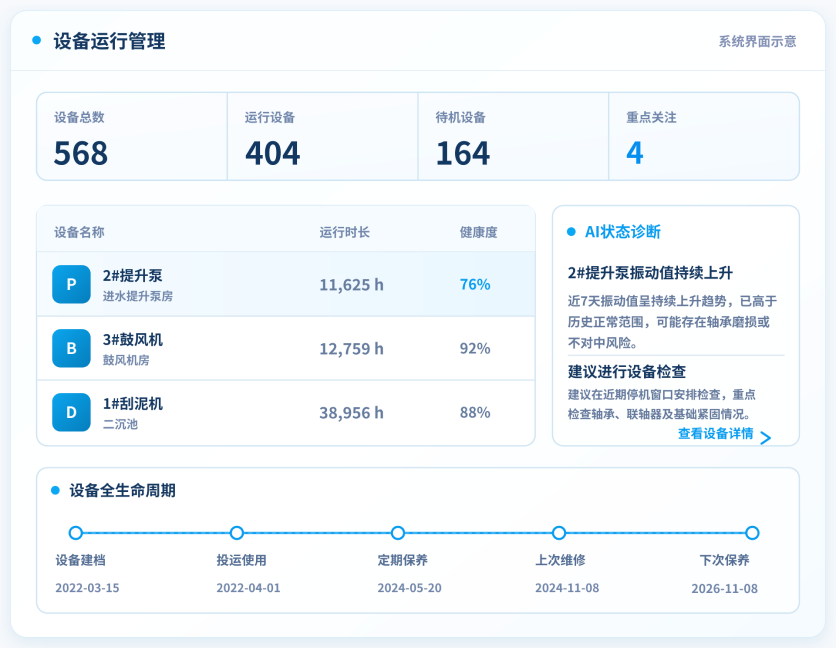
Task: Click the 设备建档 stage label
Action: pyautogui.click(x=81, y=560)
